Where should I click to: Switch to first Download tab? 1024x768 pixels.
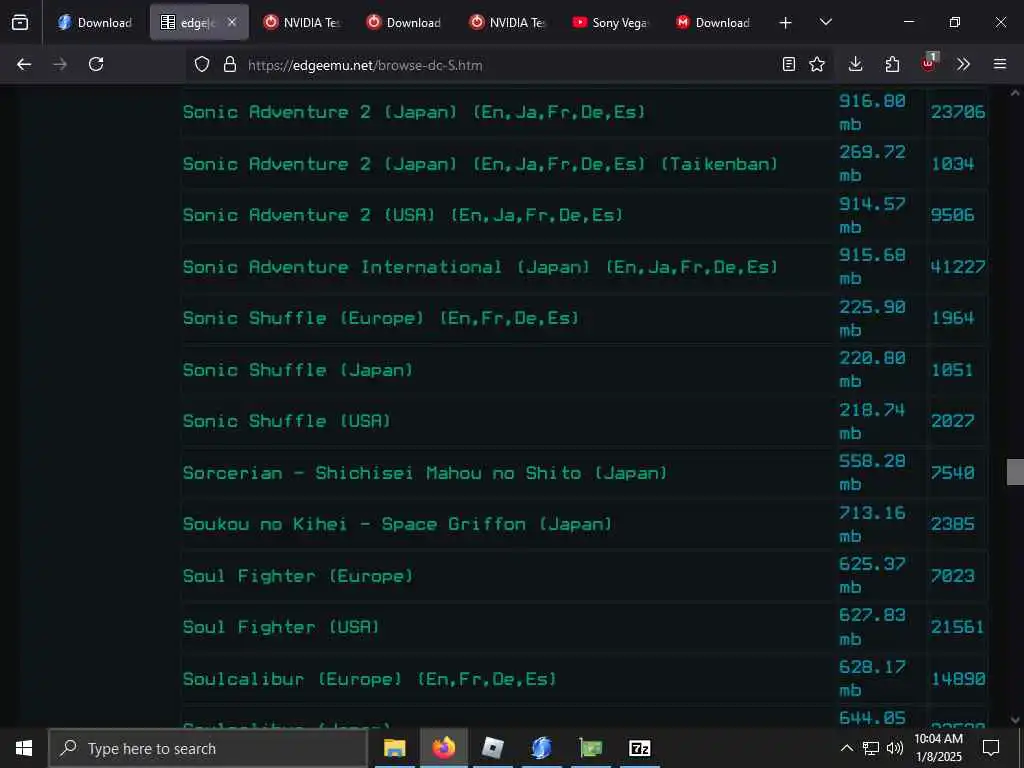point(95,22)
